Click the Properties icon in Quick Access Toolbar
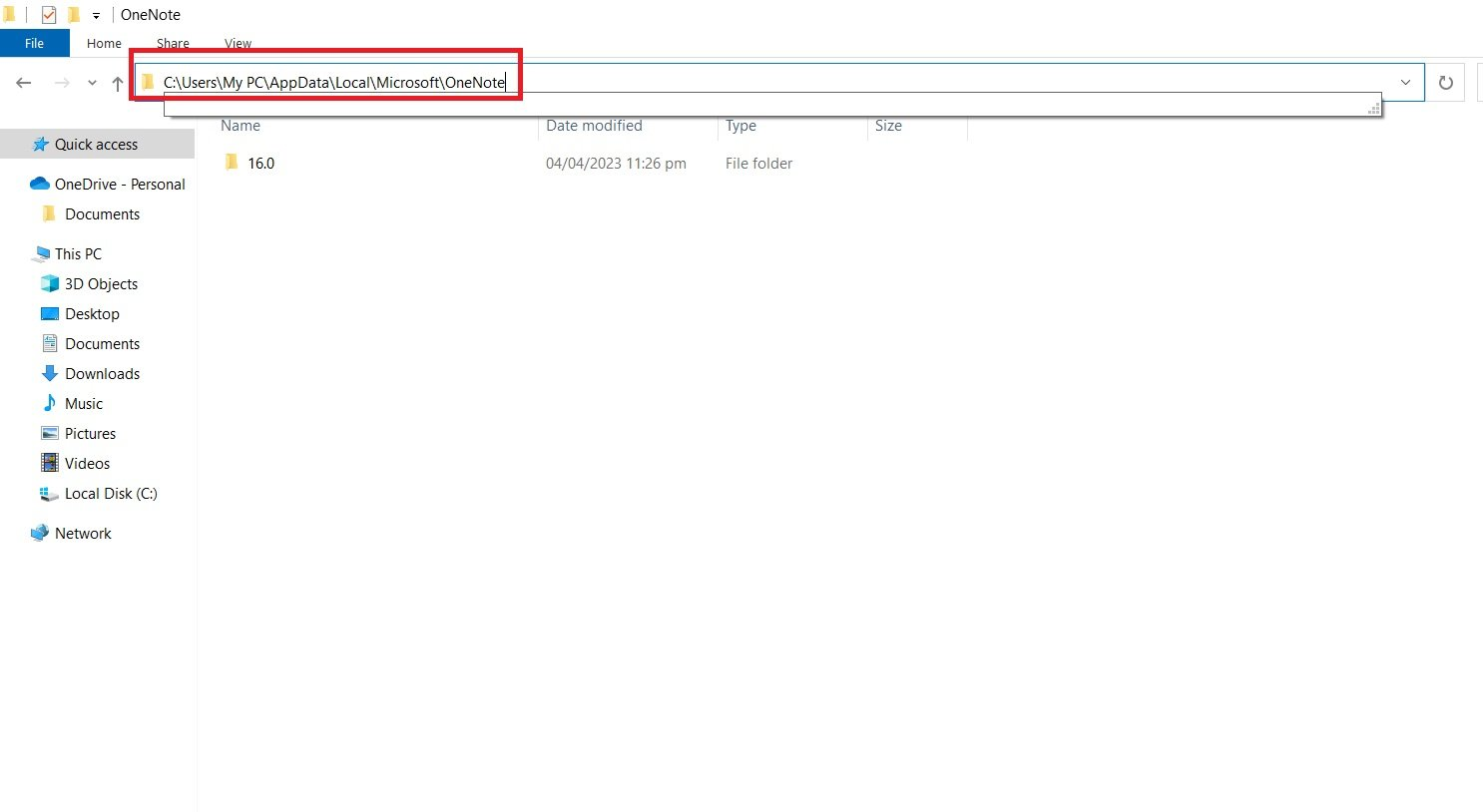The image size is (1483, 812). tap(48, 14)
